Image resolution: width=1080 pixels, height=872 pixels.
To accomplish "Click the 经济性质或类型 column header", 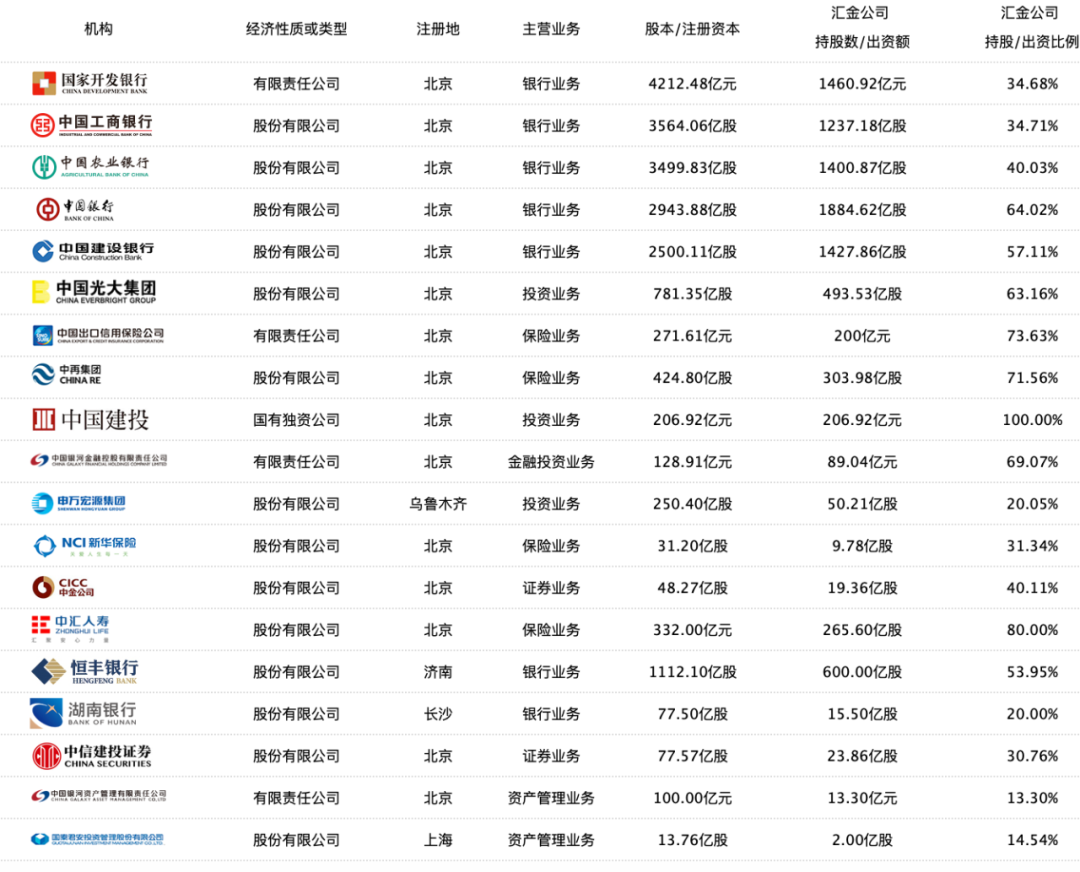I will tap(297, 29).
